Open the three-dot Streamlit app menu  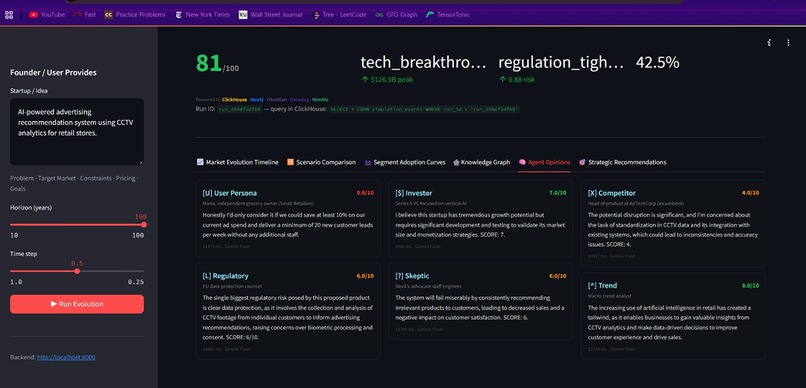[788, 43]
